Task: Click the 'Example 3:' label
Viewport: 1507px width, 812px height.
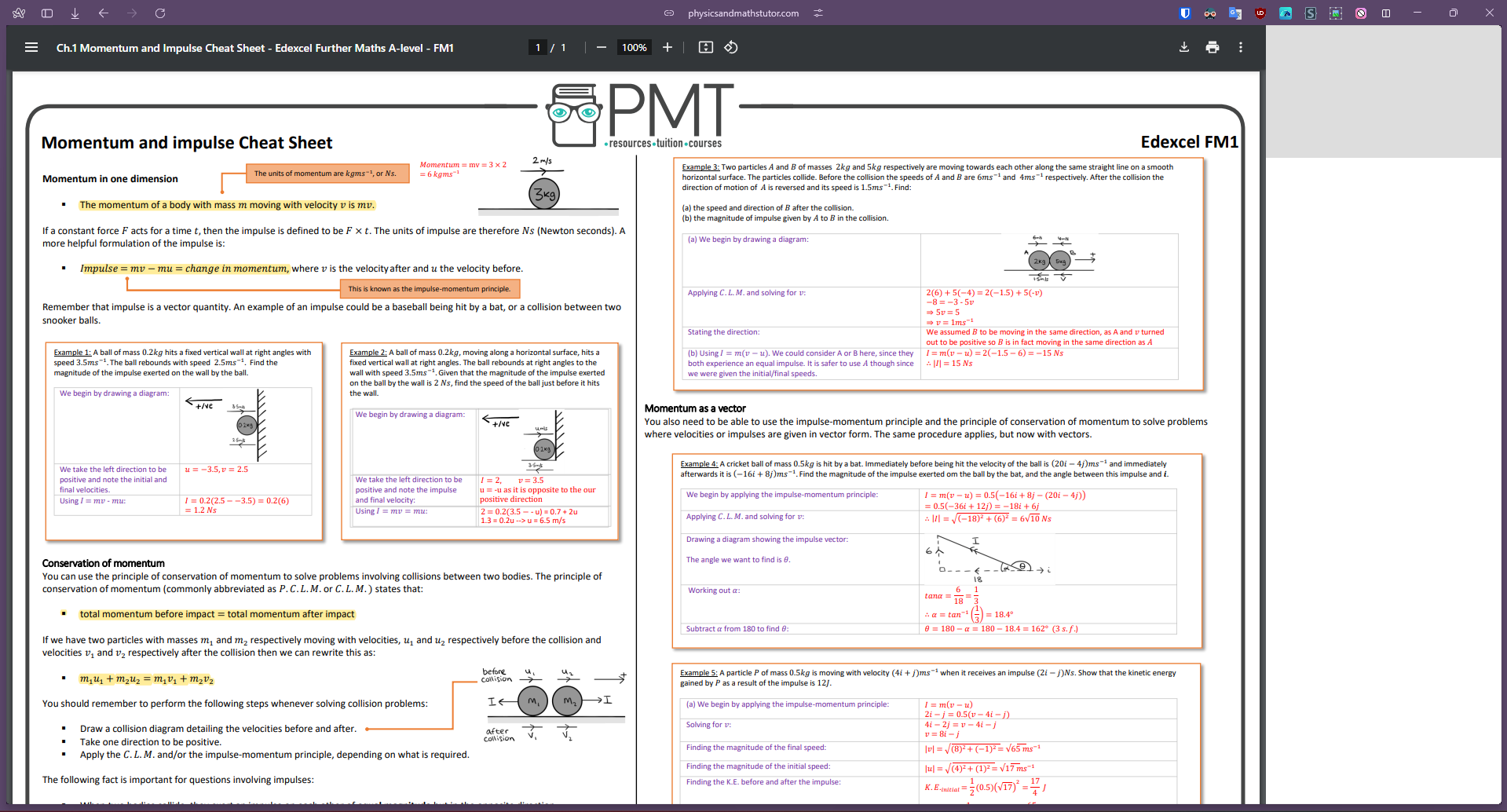Action: coord(700,167)
